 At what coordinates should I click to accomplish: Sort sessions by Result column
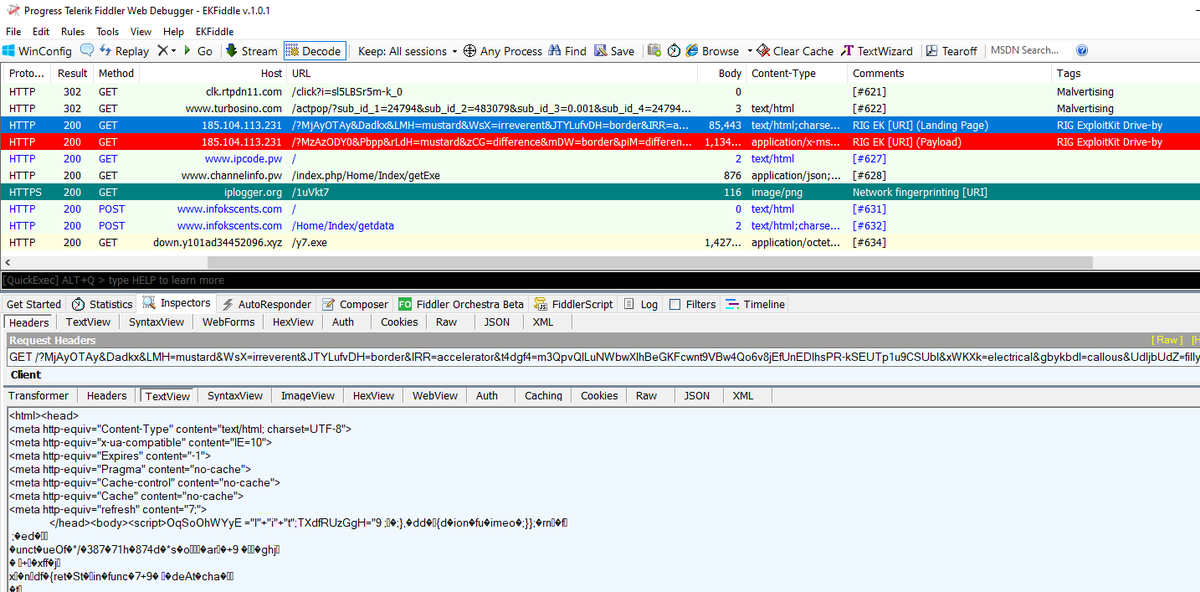point(72,73)
